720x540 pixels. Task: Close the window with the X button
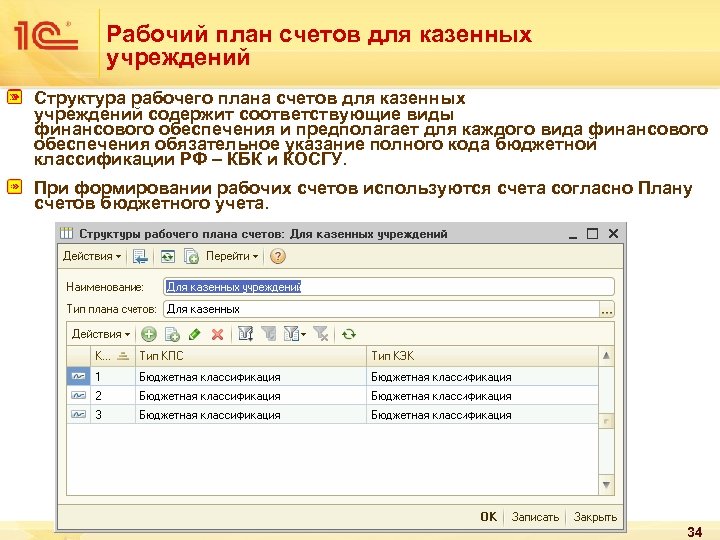pyautogui.click(x=613, y=234)
